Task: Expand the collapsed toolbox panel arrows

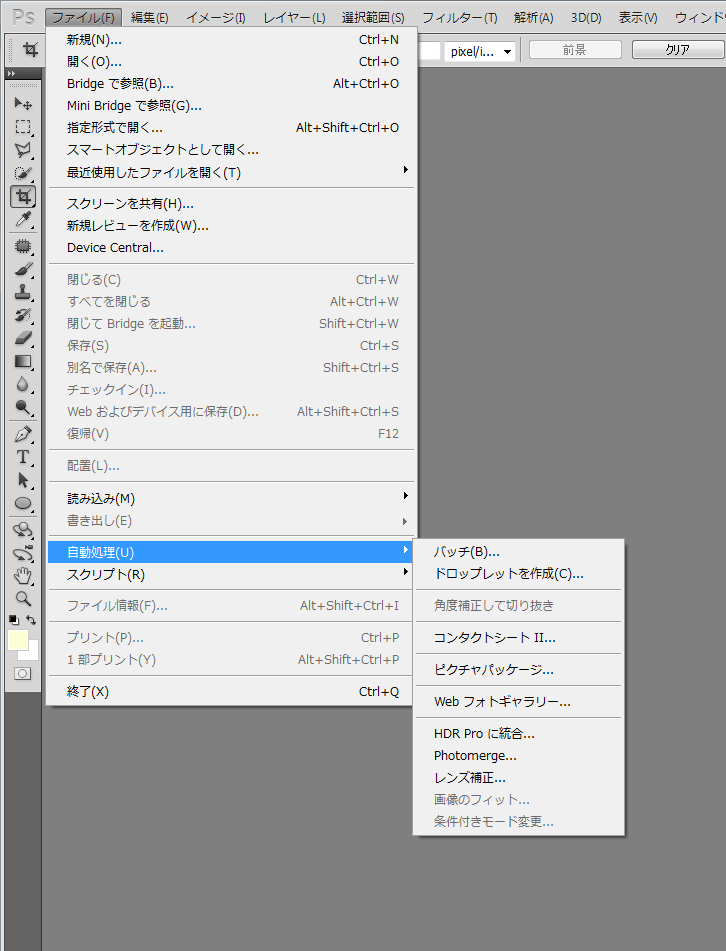Action: pyautogui.click(x=11, y=73)
